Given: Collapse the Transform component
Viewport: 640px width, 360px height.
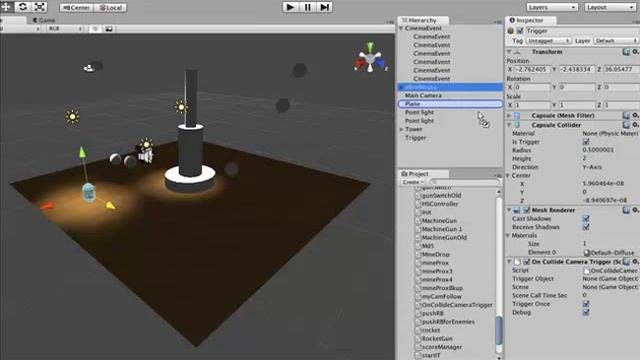Looking at the screenshot, I should coord(509,52).
